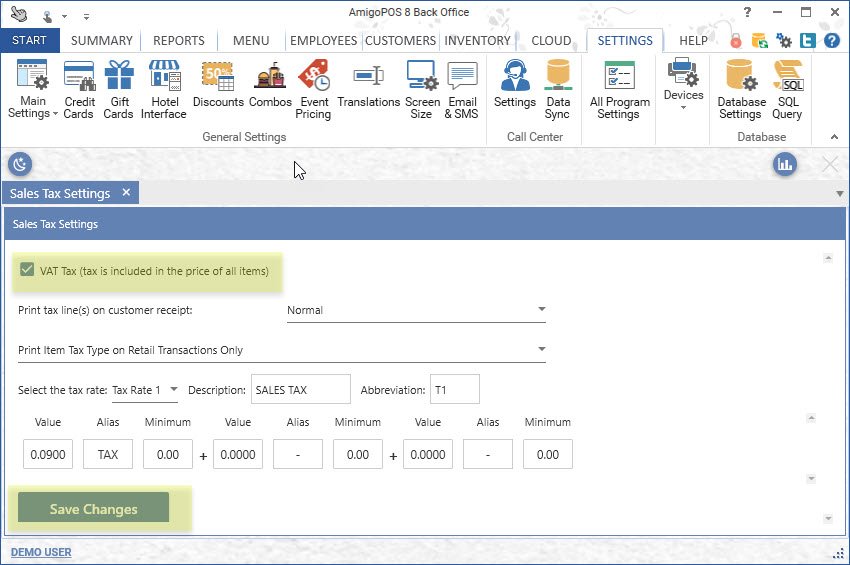Viewport: 850px width, 565px height.
Task: Open Event Pricing settings
Action: pos(314,90)
